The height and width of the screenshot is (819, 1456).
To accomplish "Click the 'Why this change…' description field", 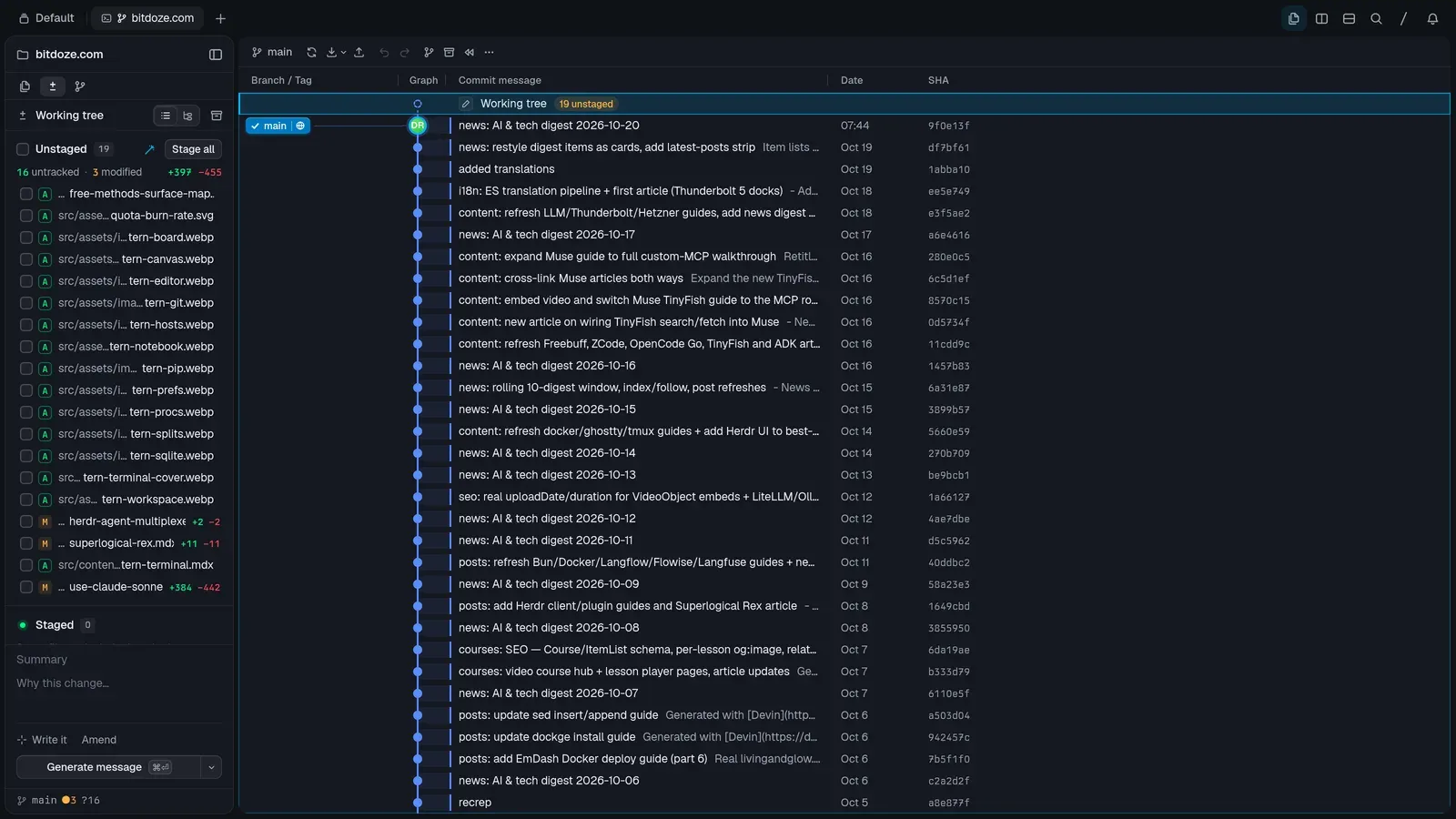I will [119, 683].
